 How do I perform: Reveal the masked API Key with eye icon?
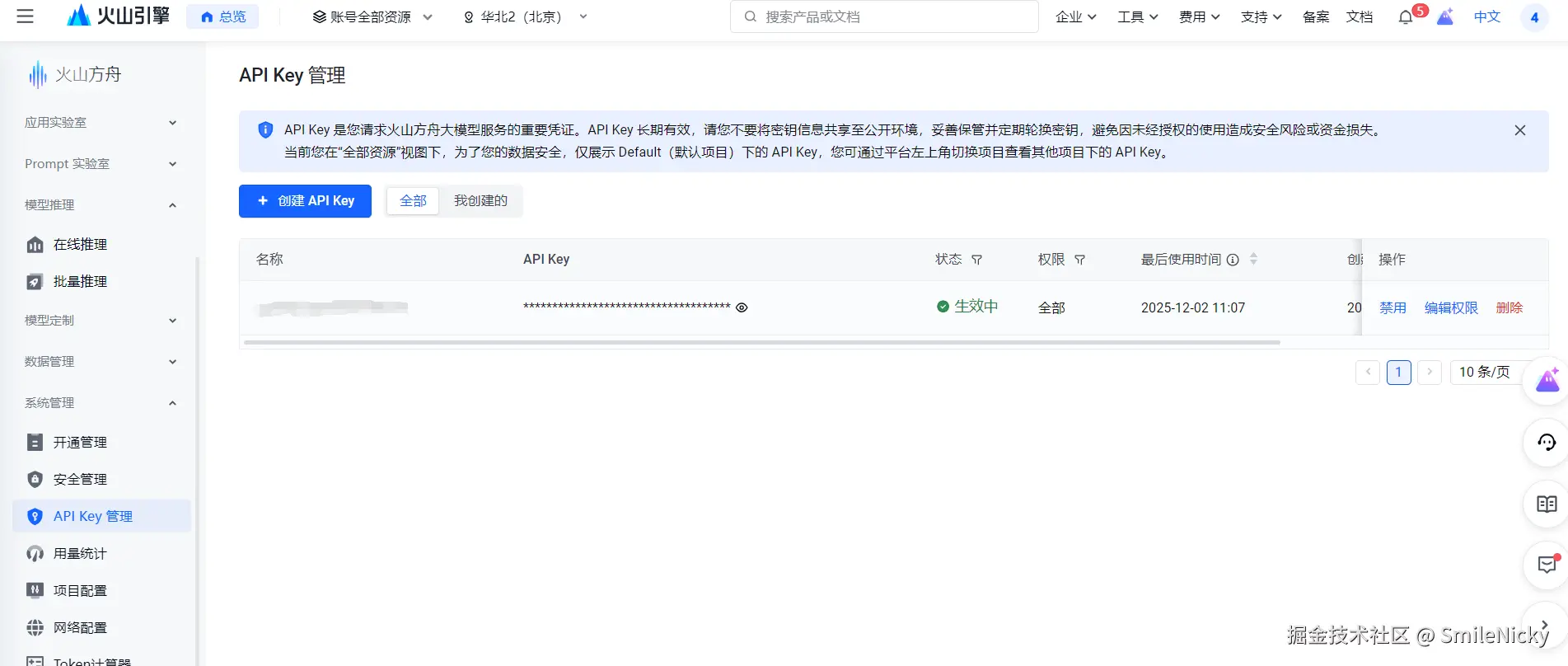742,307
